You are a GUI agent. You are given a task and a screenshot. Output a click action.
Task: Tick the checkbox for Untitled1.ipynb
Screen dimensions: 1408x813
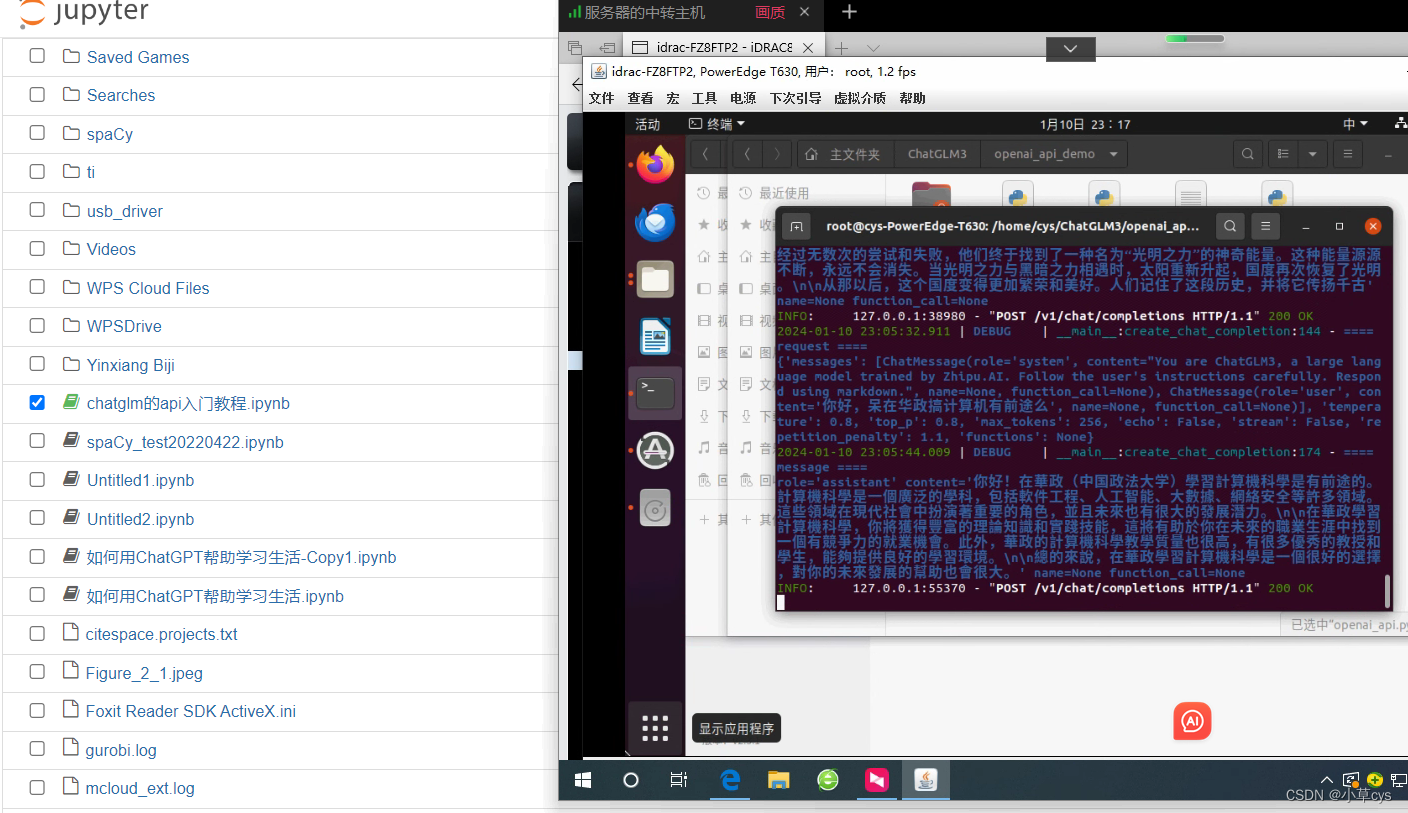[37, 479]
